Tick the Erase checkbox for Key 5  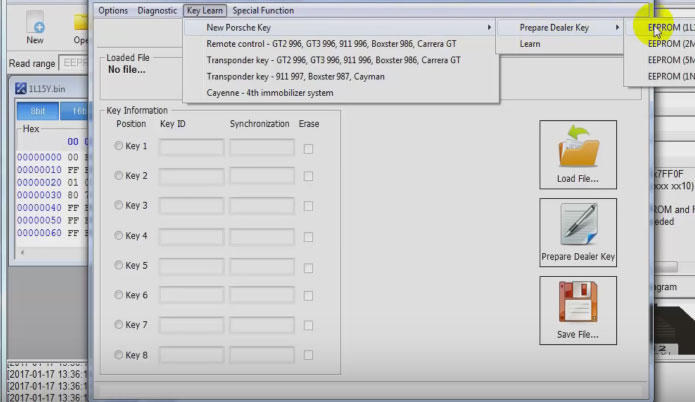(x=308, y=268)
